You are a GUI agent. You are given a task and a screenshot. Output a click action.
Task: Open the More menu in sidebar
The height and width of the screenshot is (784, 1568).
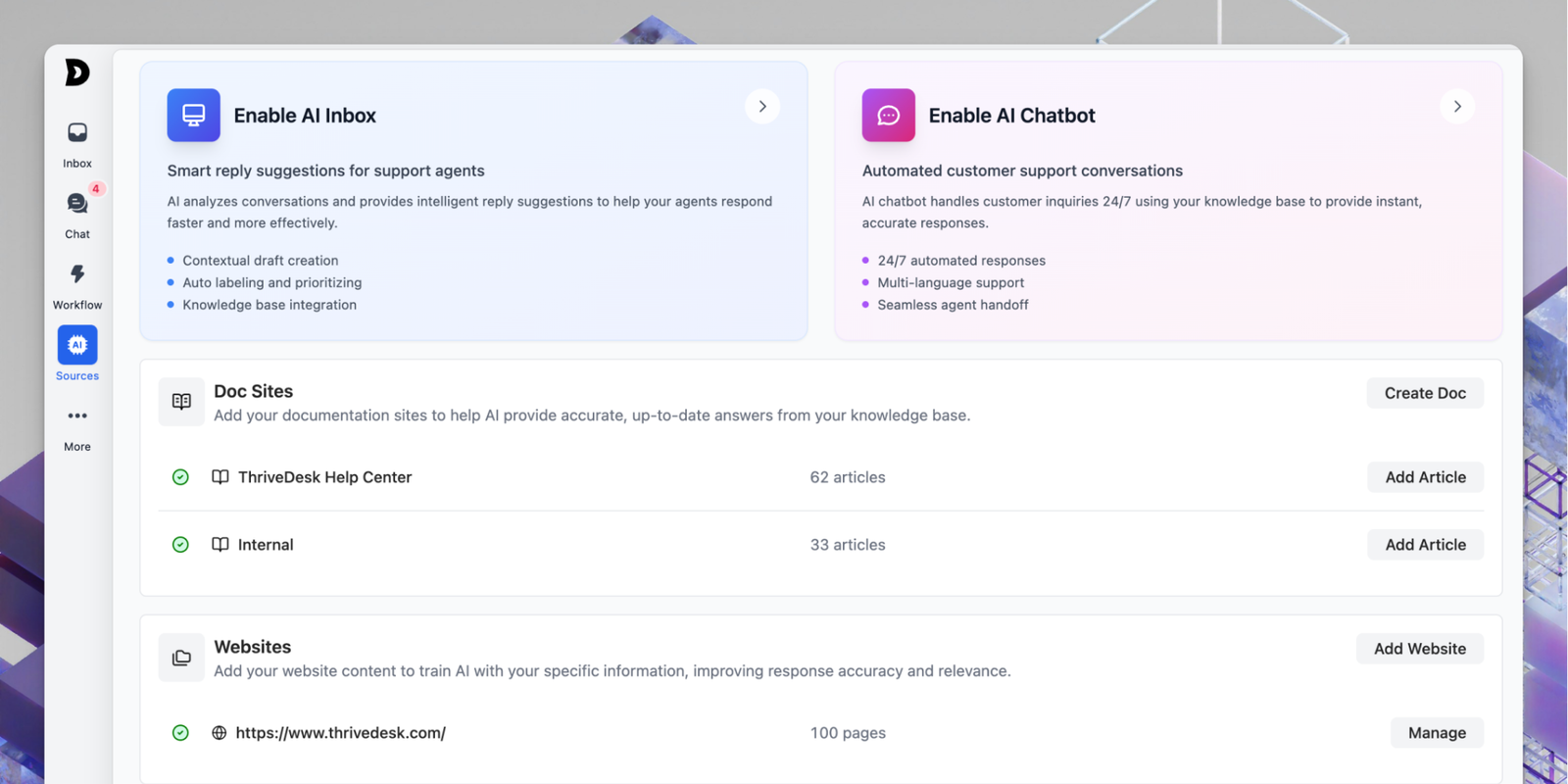[77, 416]
